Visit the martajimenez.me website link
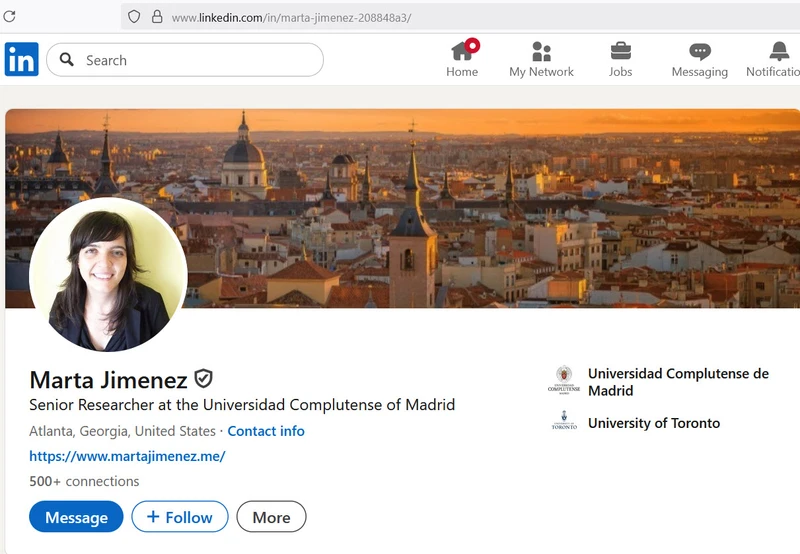This screenshot has width=800, height=554. click(127, 456)
